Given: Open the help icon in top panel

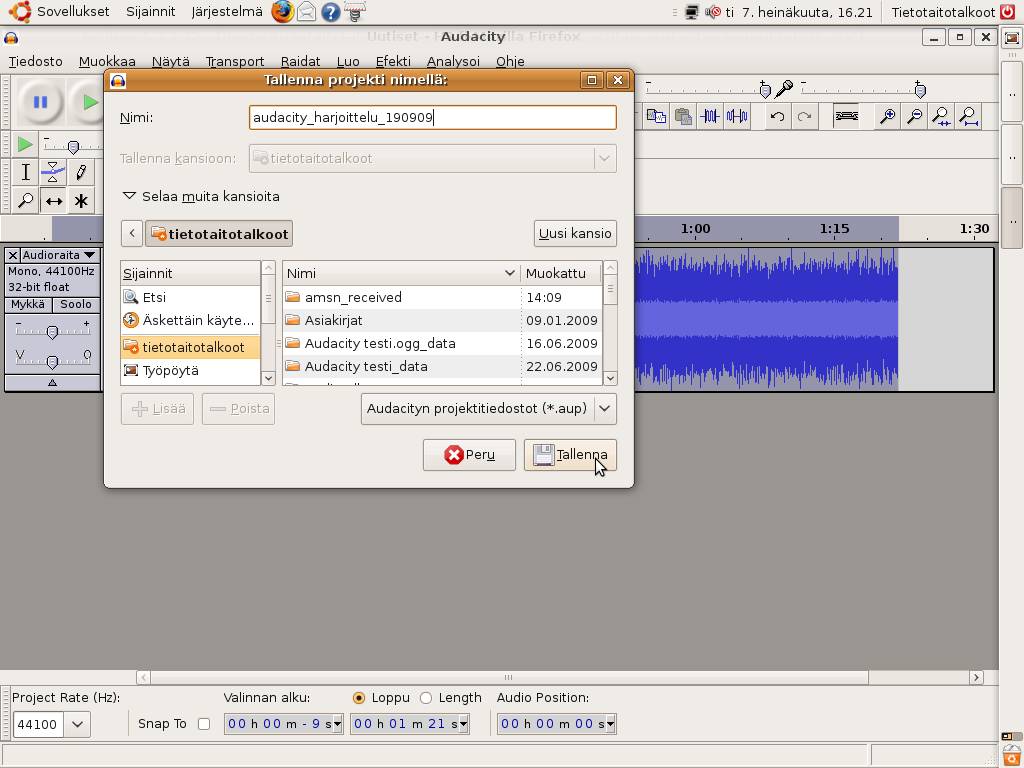Looking at the screenshot, I should [330, 12].
